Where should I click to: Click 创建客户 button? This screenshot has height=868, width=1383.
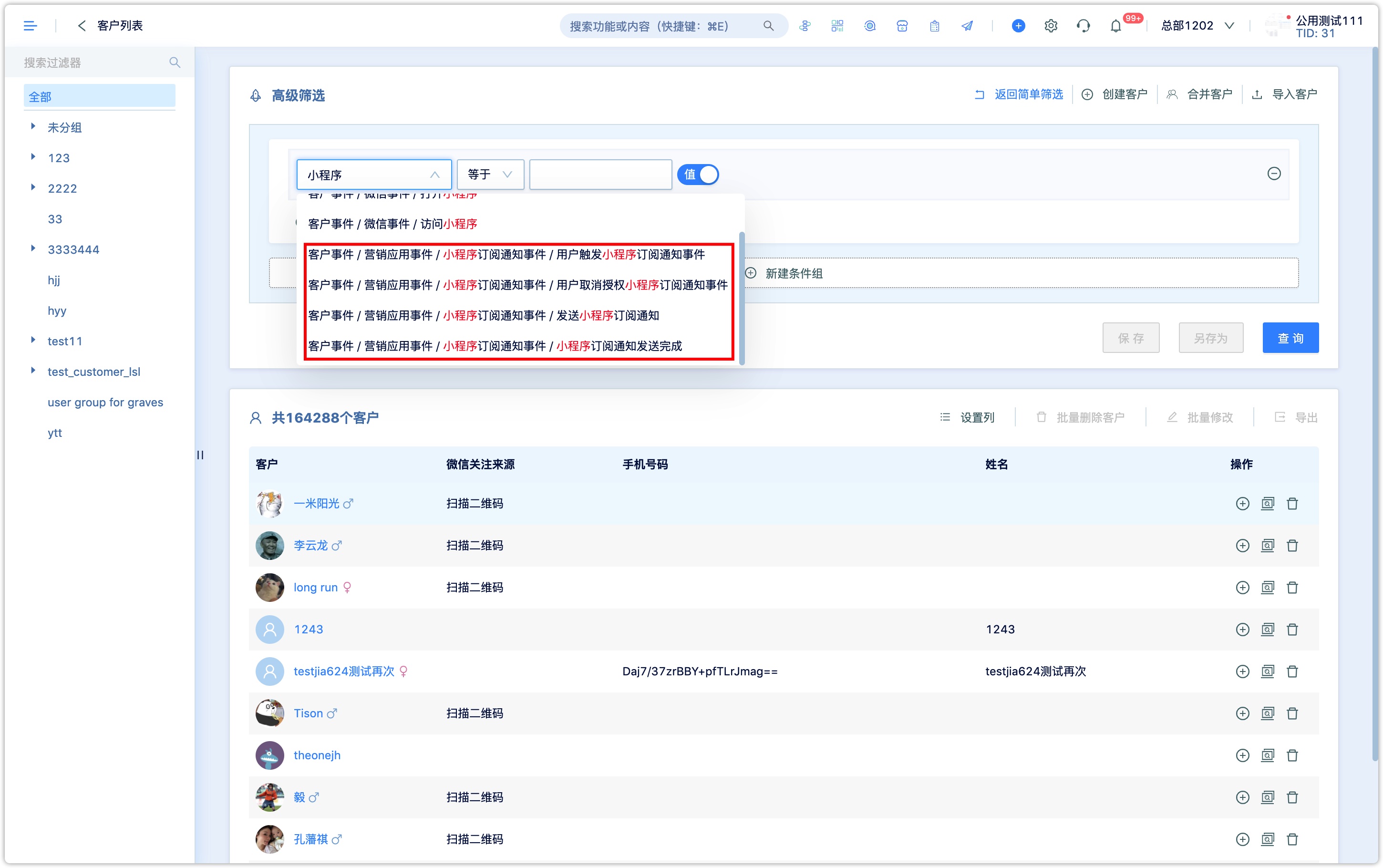[x=1115, y=94]
